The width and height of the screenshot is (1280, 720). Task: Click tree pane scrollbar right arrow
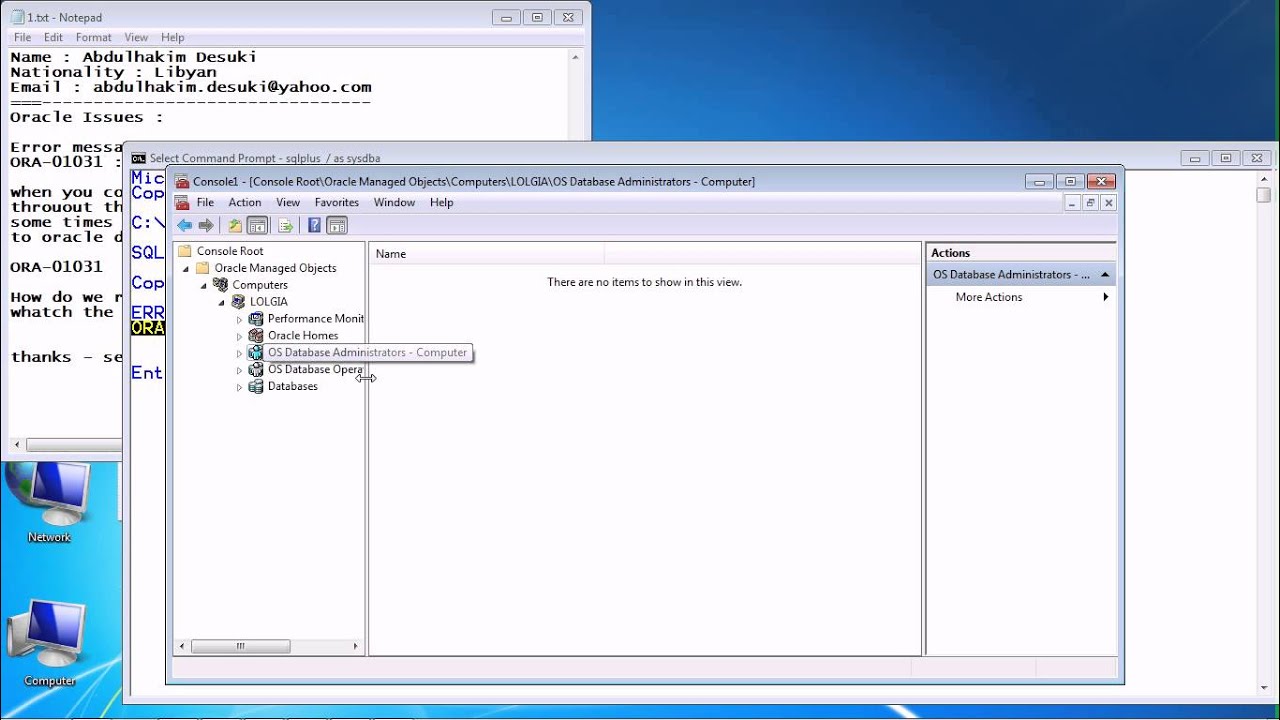pyautogui.click(x=355, y=647)
